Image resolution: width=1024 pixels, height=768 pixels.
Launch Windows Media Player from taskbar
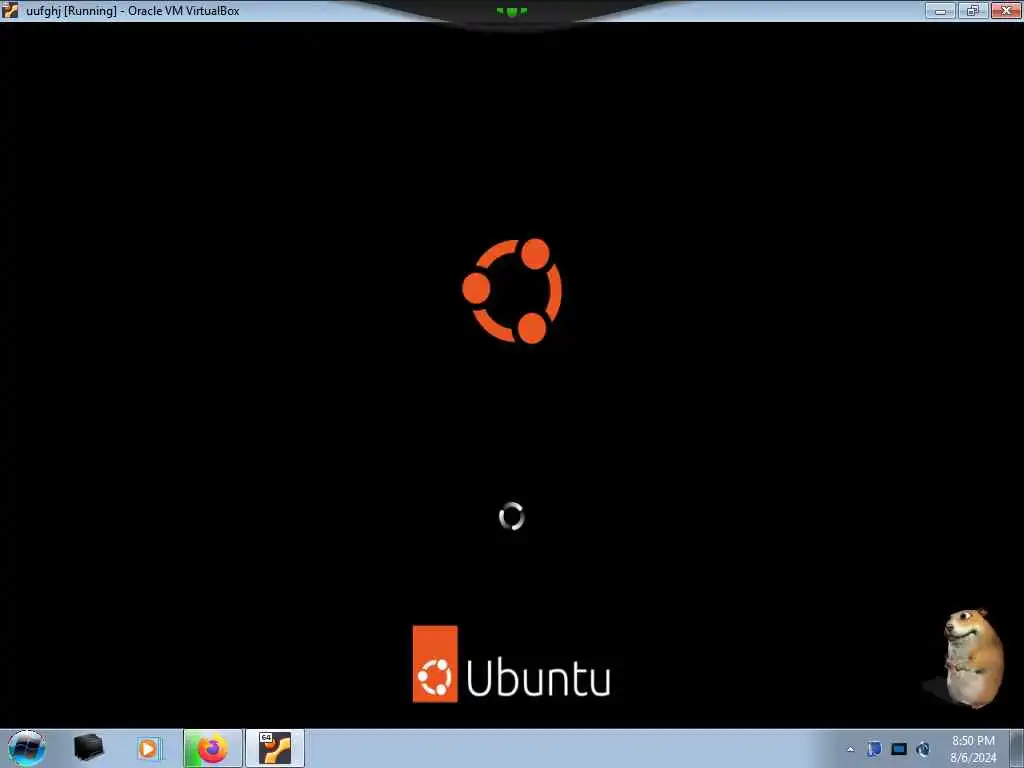(148, 748)
